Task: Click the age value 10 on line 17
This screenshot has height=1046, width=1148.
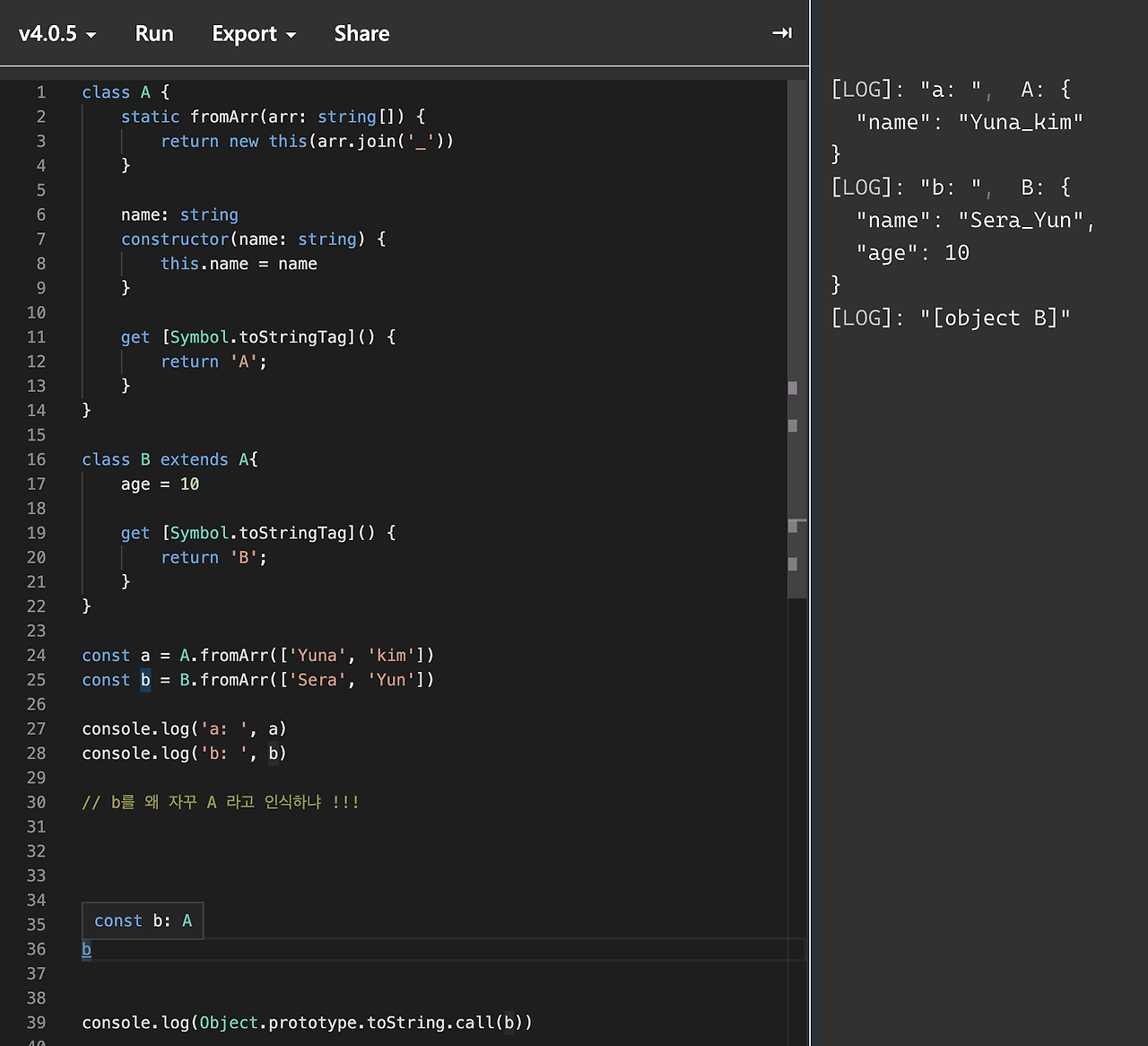Action: pyautogui.click(x=189, y=484)
